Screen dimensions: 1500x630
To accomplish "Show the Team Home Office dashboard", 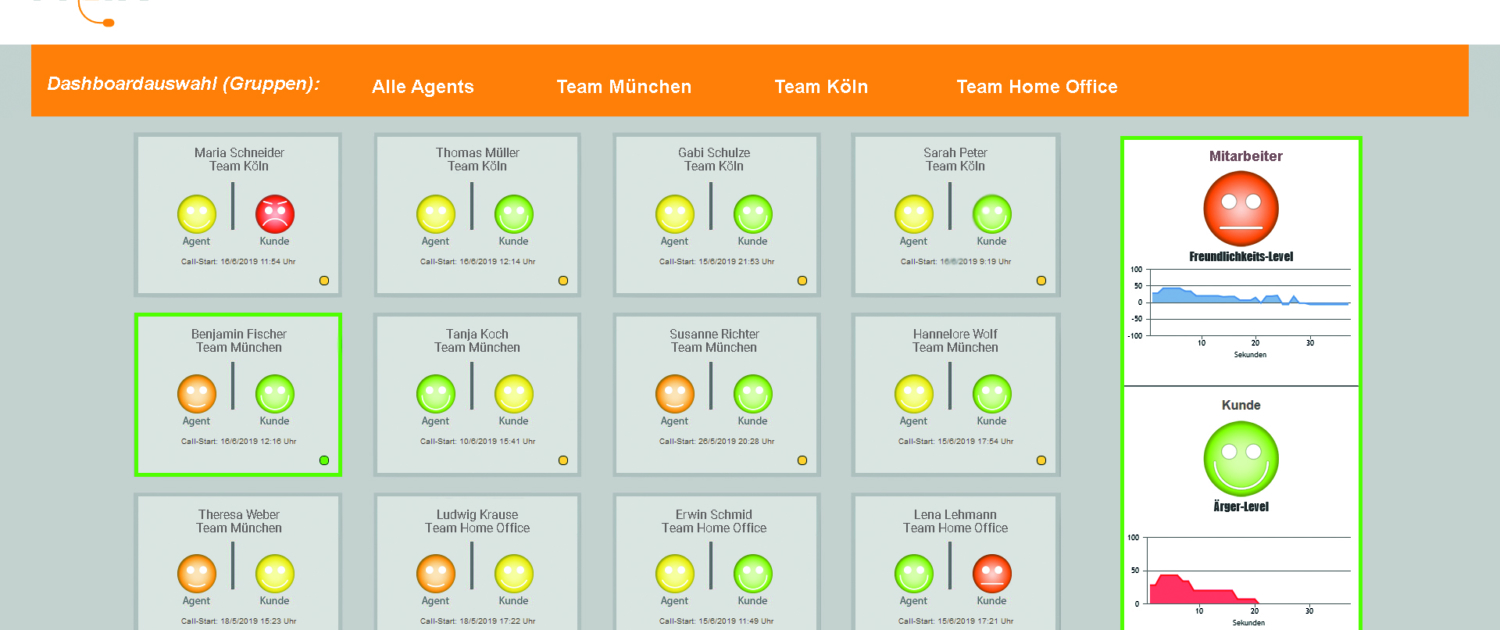I will click(1036, 87).
